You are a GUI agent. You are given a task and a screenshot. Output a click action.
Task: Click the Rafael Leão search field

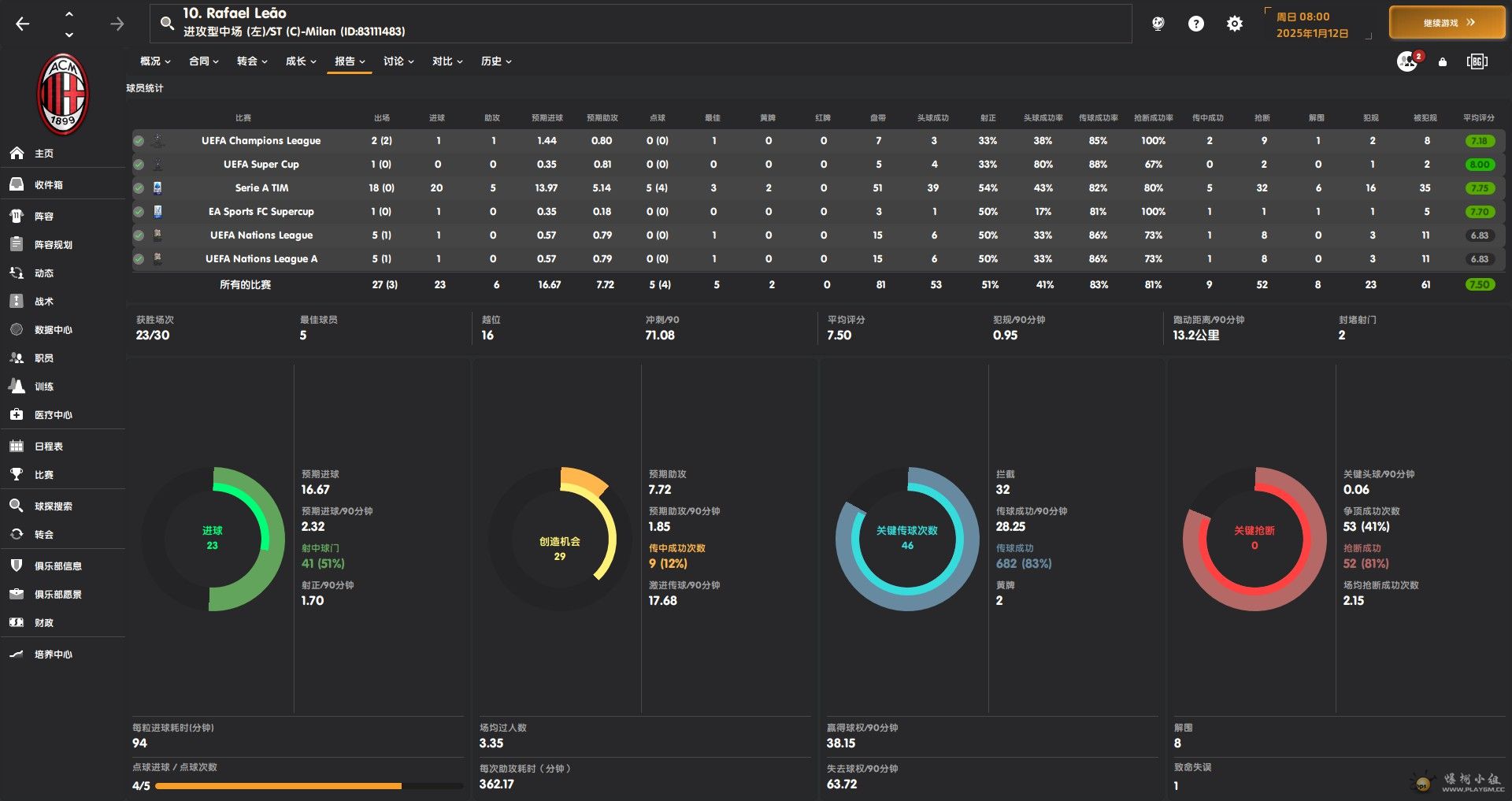[640, 24]
